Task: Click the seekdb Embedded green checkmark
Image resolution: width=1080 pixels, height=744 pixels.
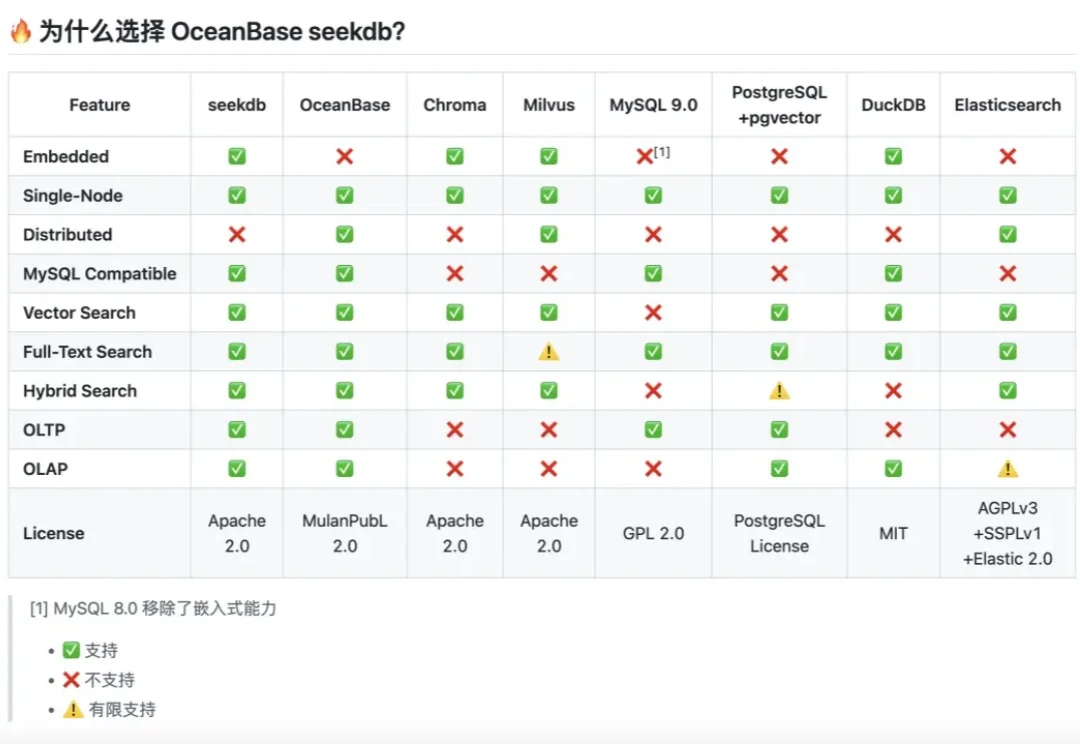Action: tap(237, 156)
